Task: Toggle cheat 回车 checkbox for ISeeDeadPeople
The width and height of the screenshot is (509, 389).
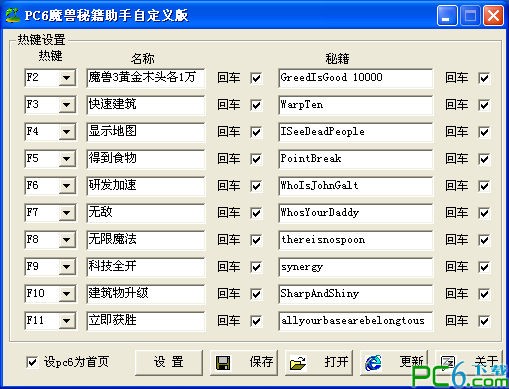Action: (x=484, y=132)
